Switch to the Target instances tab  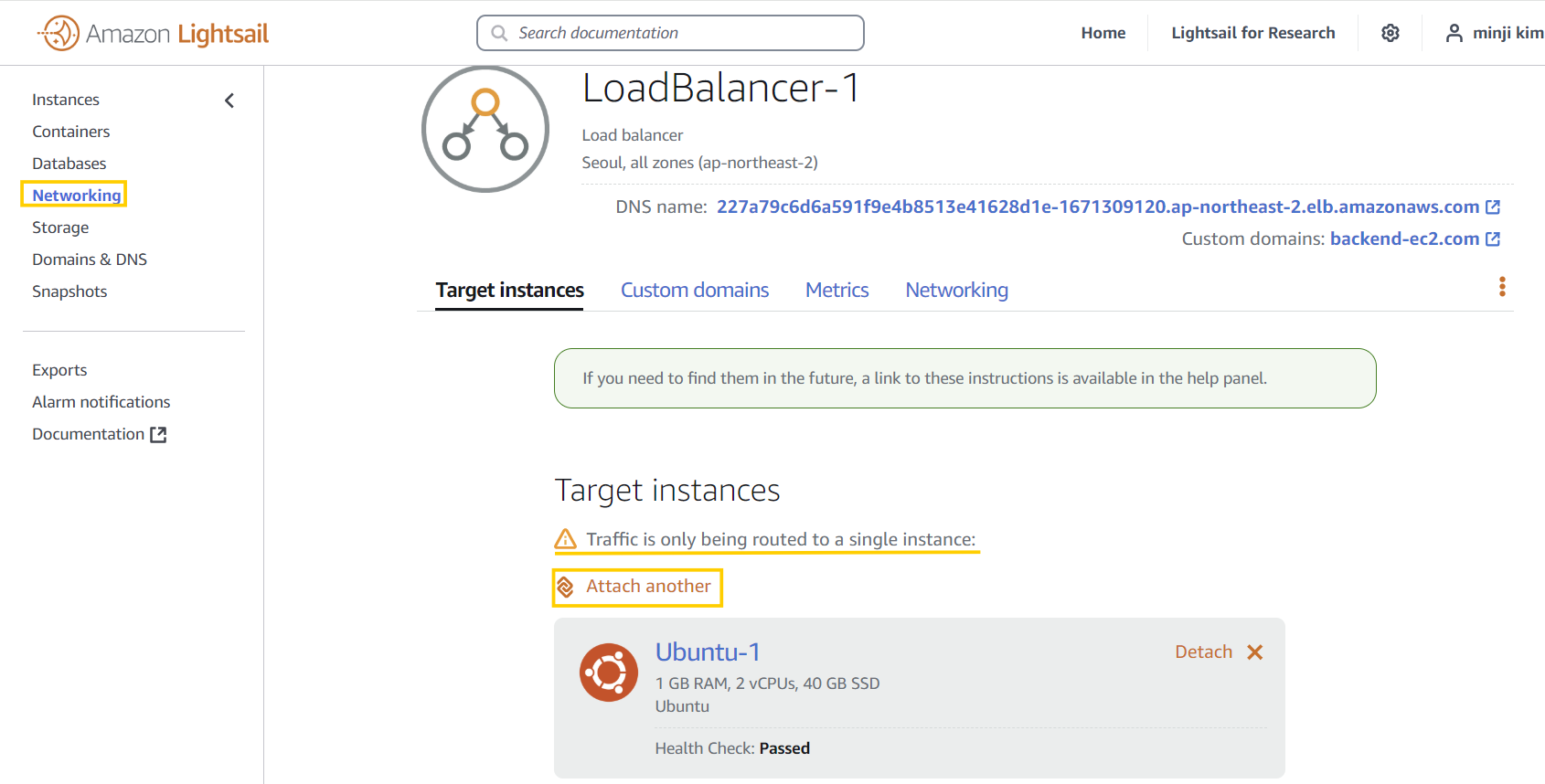[x=509, y=291]
